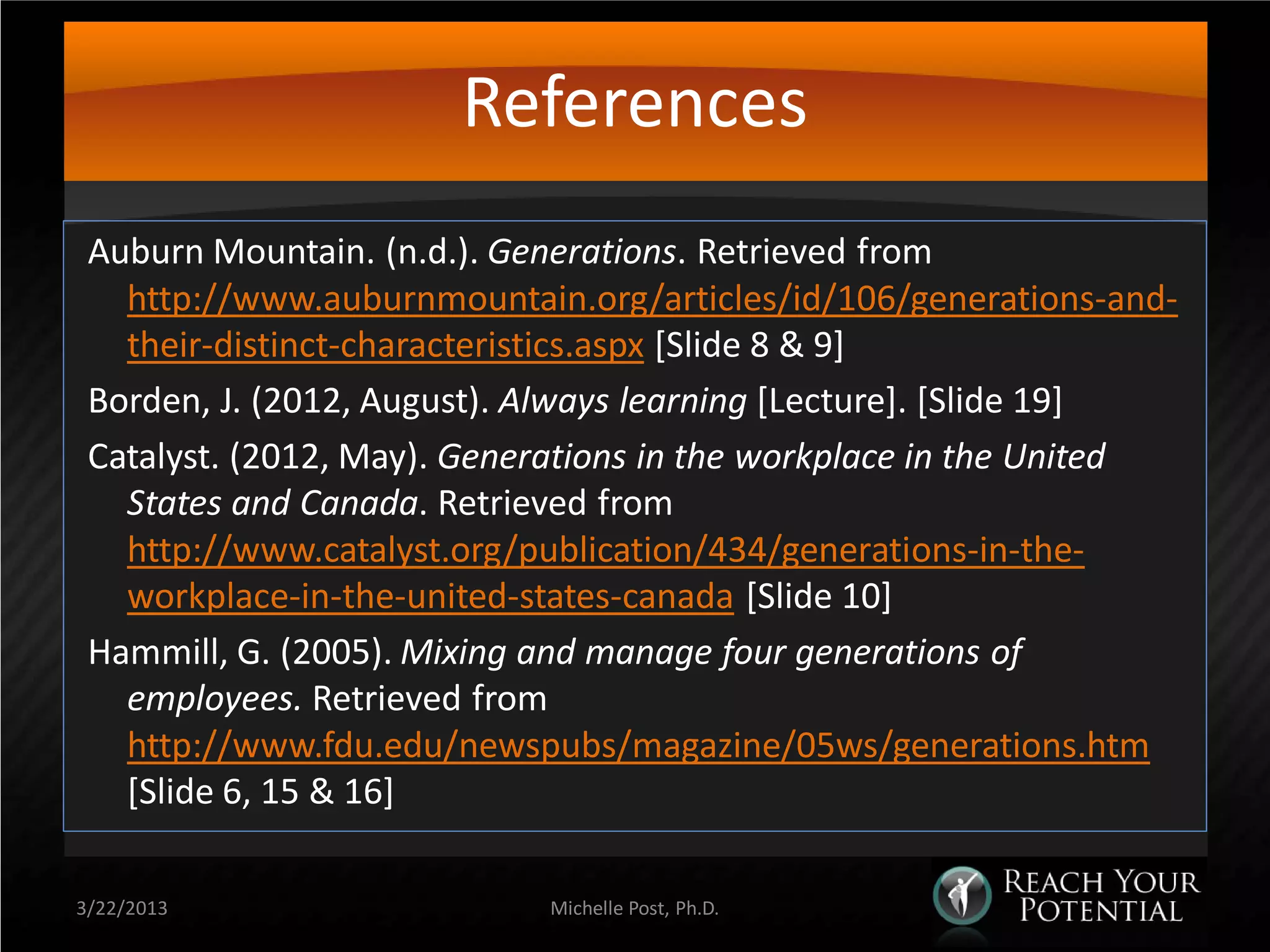This screenshot has height=952, width=1270.
Task: Click the [Slide 8 & 9] note
Action: click(x=749, y=345)
